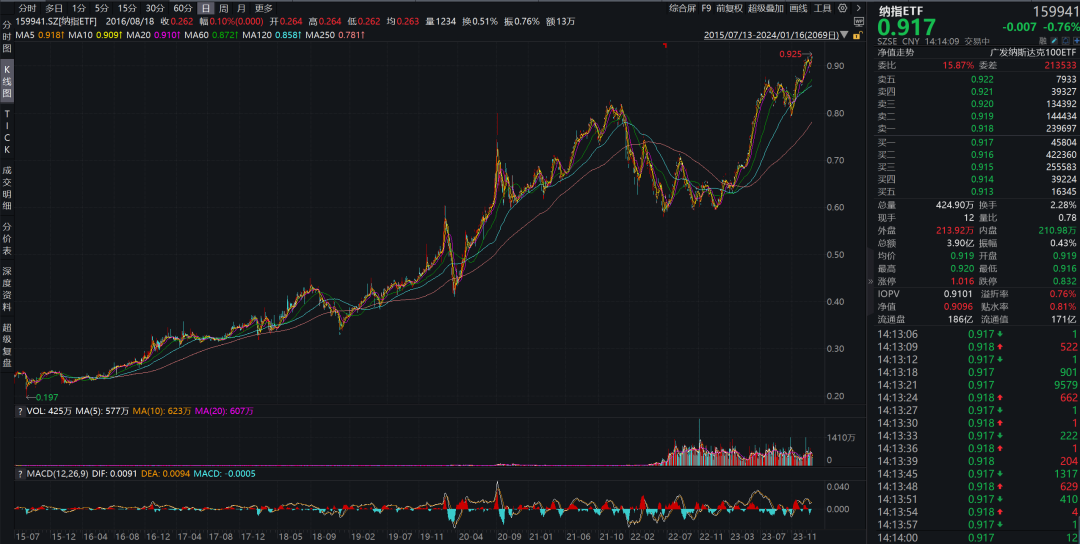Switch to 分时 timeframe tab
The image size is (1080, 544).
[x=28, y=8]
